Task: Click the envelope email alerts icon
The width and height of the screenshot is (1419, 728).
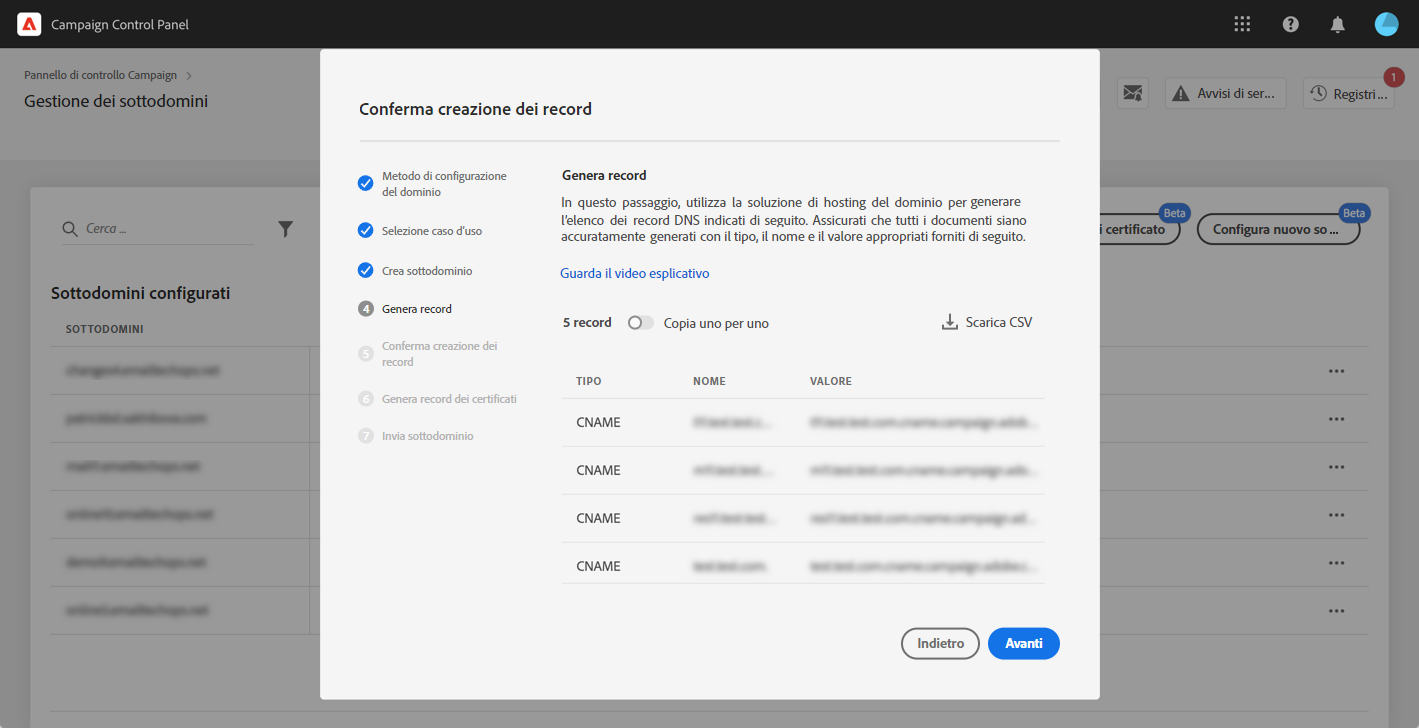Action: (1132, 93)
